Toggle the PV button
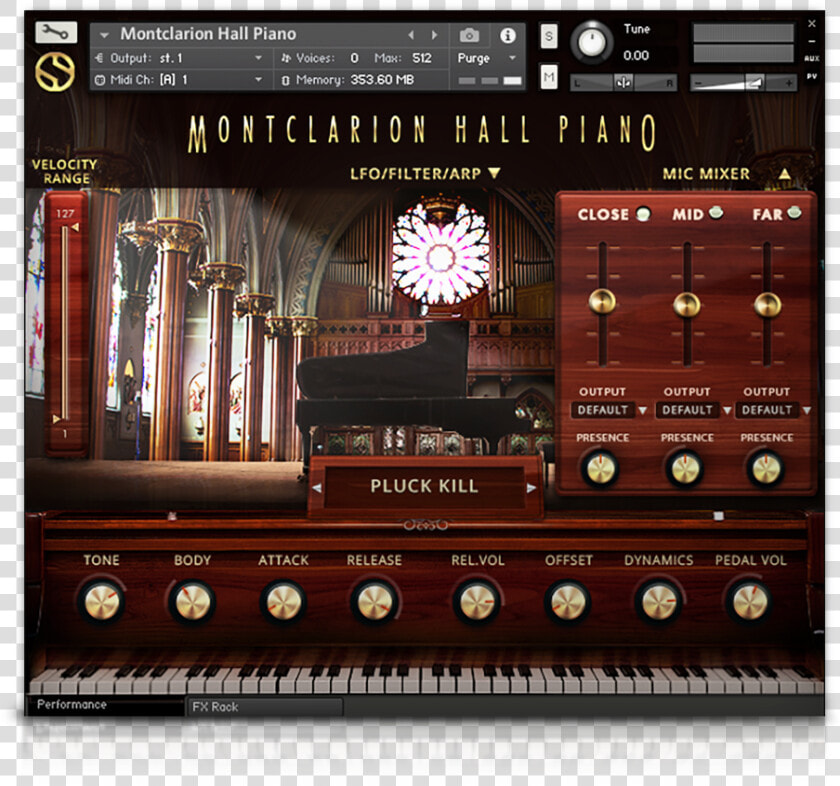Screen dimensions: 840x786 coord(812,77)
